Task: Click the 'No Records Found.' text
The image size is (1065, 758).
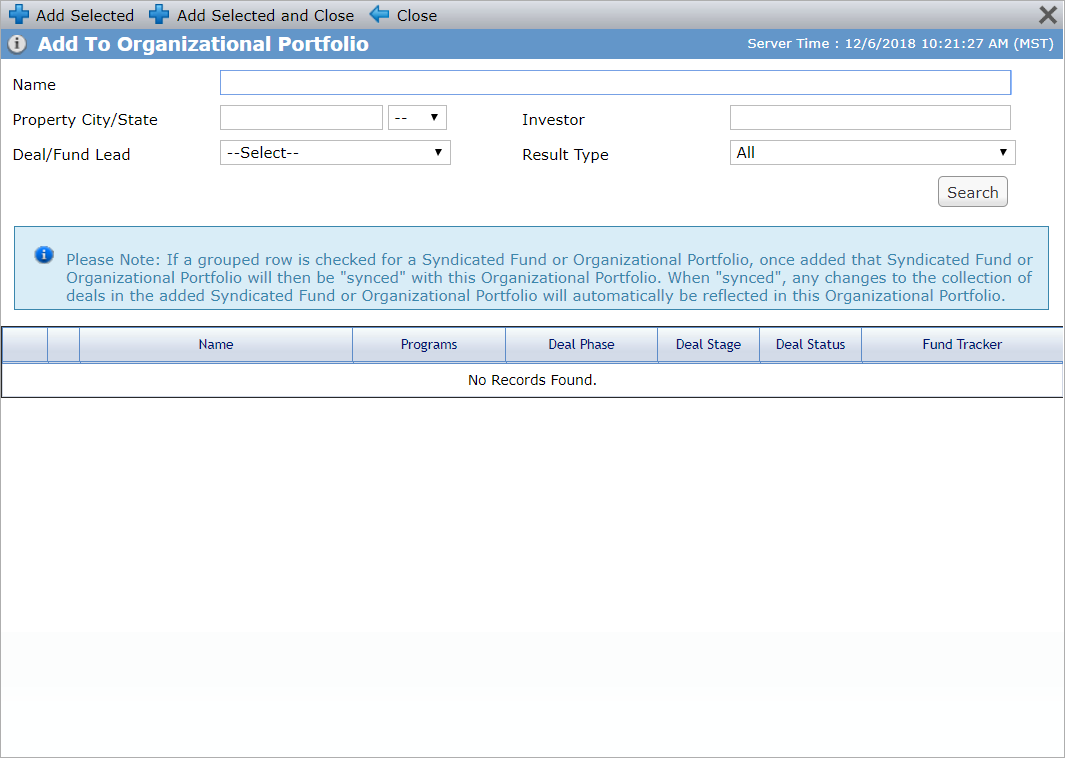Action: 532,380
